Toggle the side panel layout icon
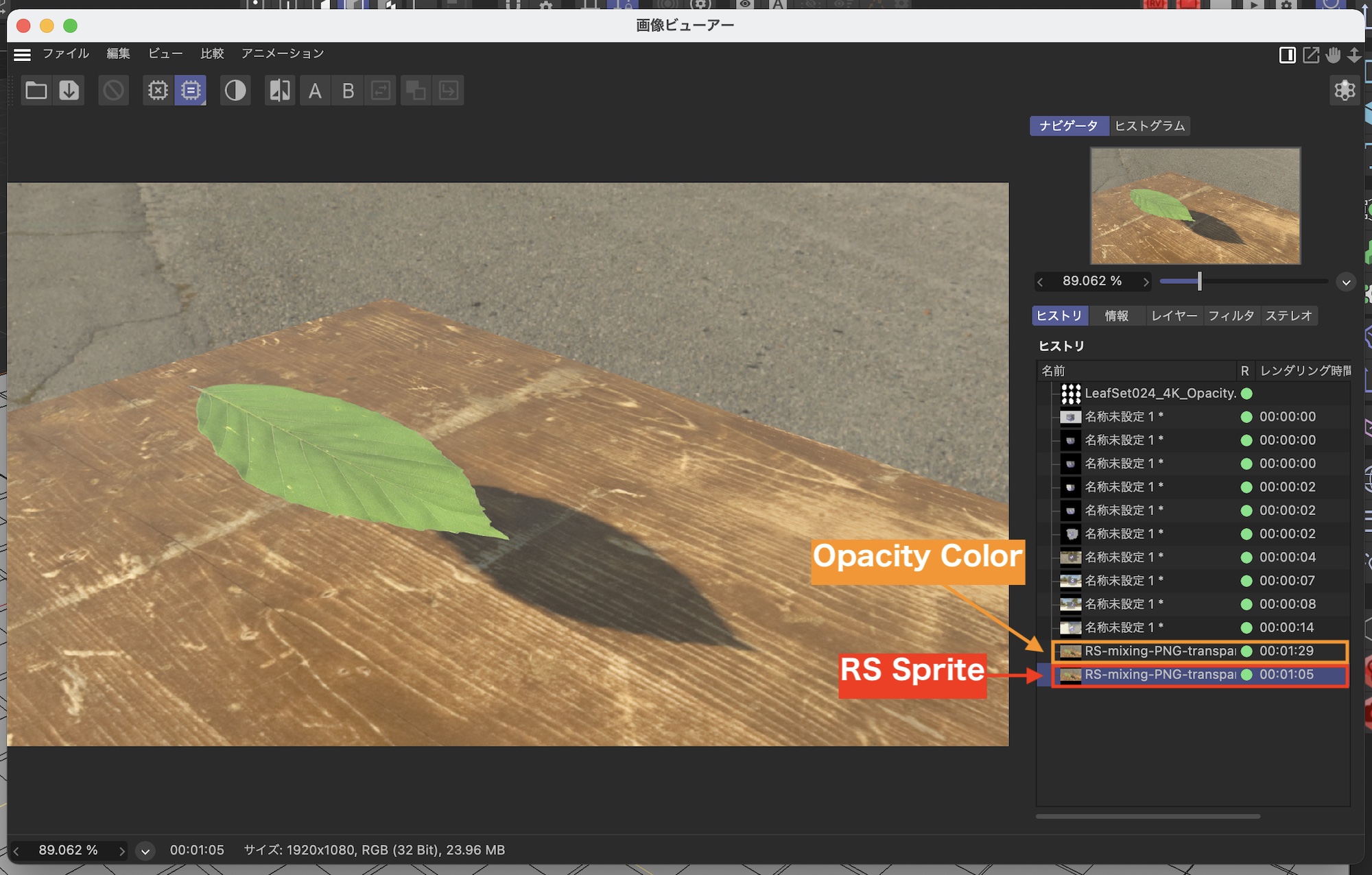 coord(1287,55)
